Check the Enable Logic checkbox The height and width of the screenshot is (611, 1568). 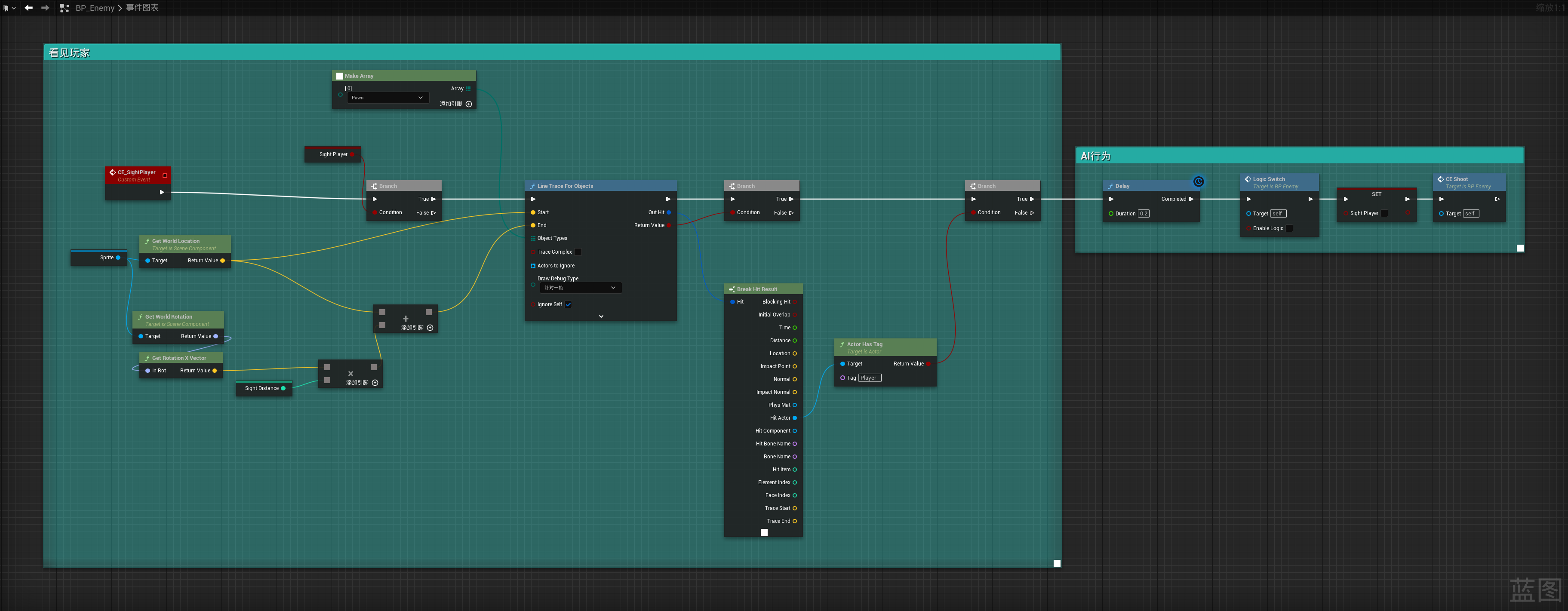(x=1288, y=228)
